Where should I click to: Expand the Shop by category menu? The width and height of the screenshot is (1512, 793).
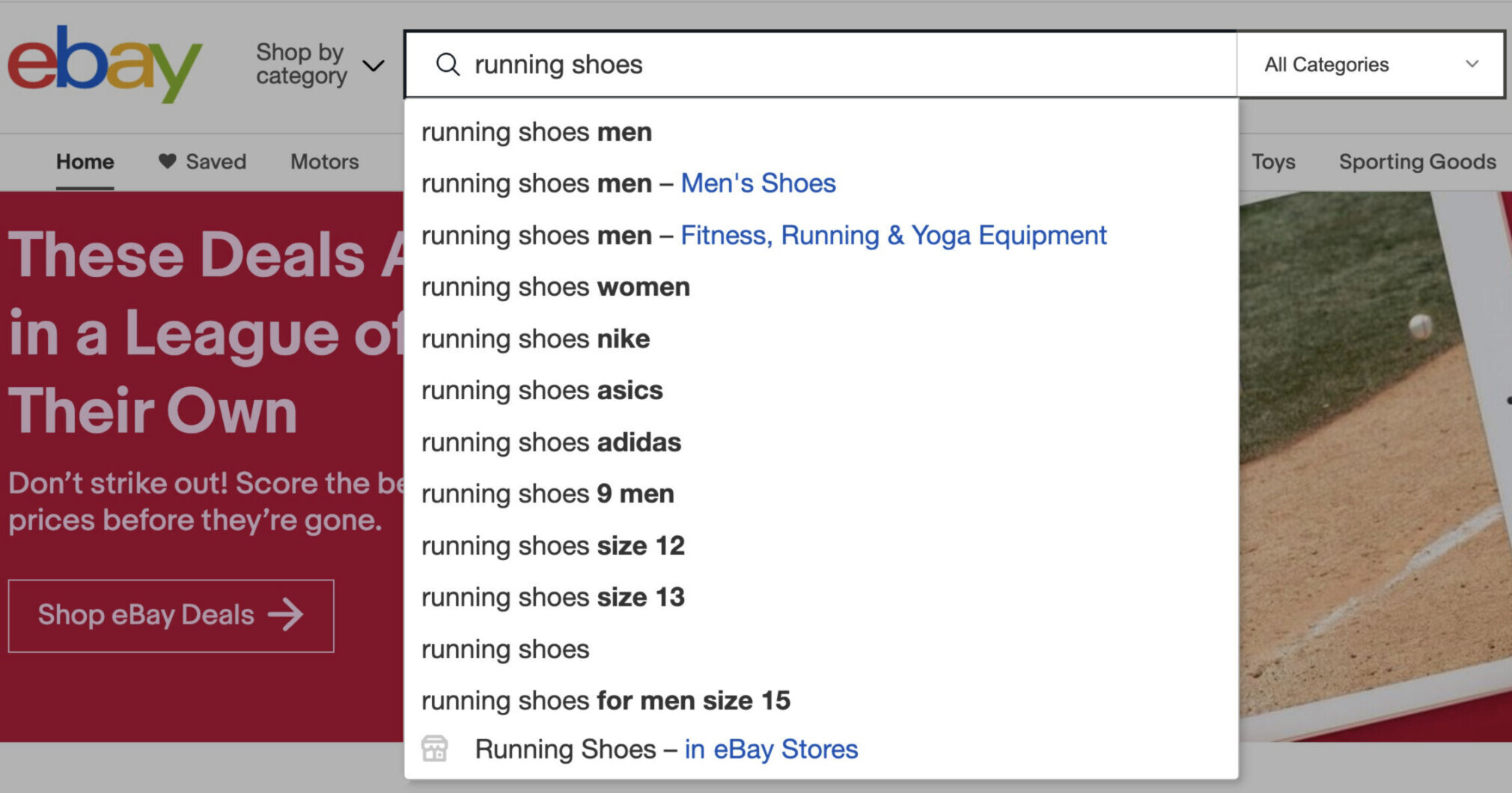point(320,64)
